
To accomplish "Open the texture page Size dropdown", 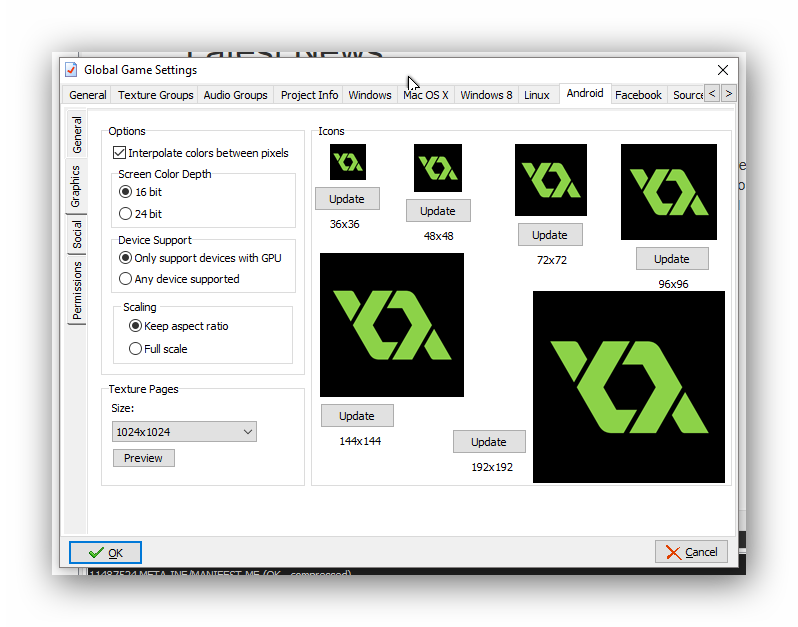I will coord(185,432).
